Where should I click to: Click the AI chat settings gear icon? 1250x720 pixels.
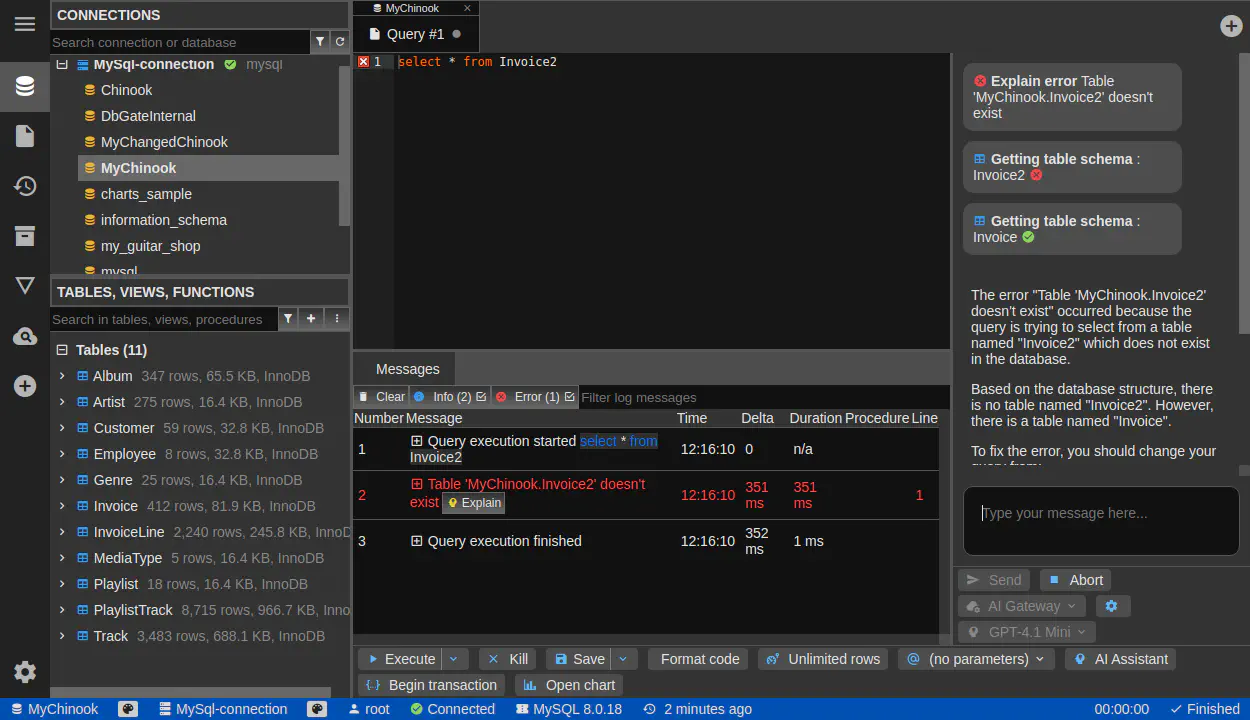click(1111, 606)
